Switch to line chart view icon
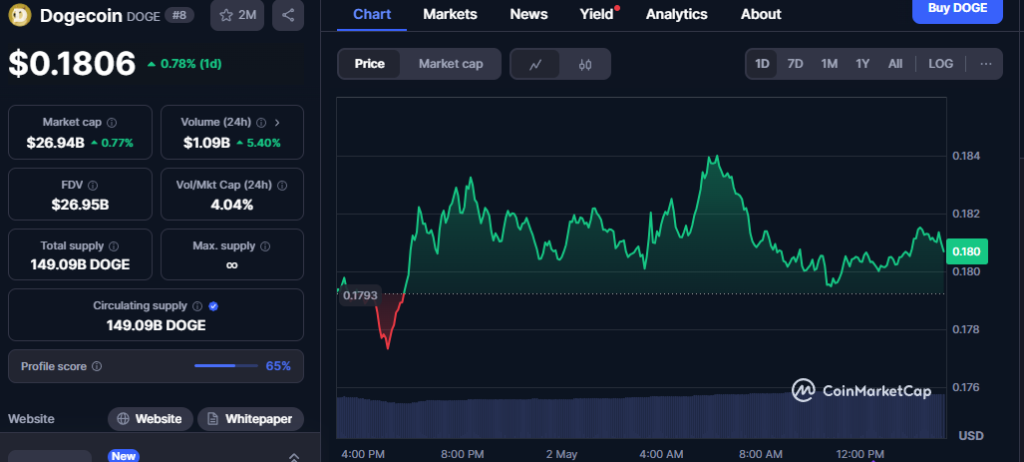This screenshot has height=462, width=1024. (x=535, y=64)
